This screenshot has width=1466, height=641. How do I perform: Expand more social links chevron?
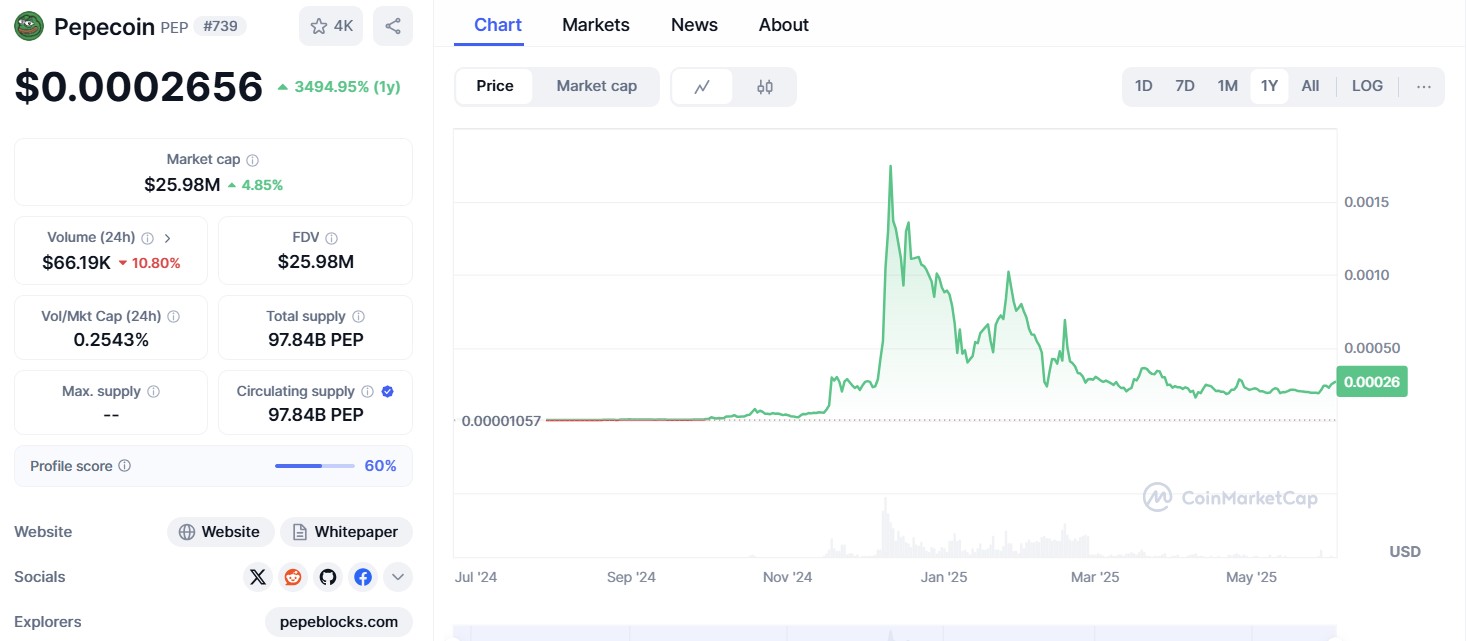[397, 577]
